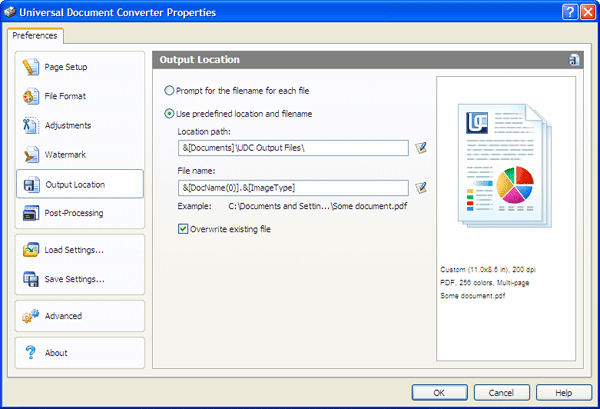Click the About label
Screen dimensions: 600x409
point(56,353)
